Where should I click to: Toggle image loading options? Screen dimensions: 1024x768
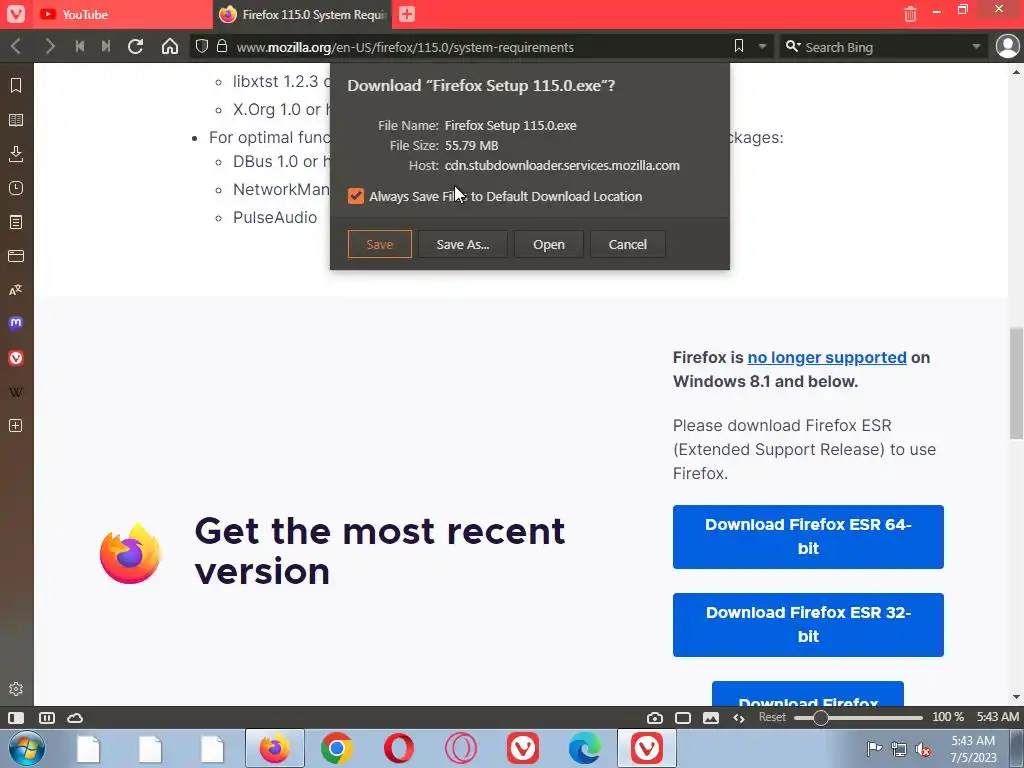click(x=711, y=718)
